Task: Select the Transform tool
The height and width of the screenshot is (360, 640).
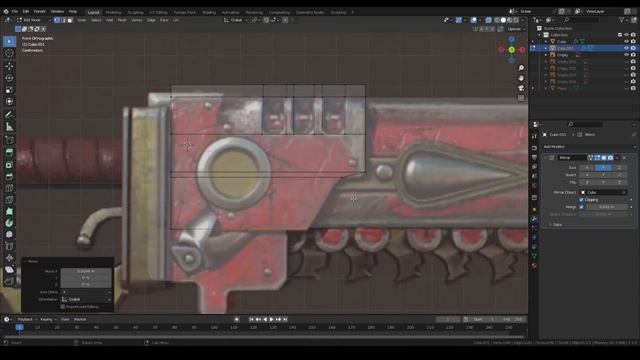Action: pos(9,102)
